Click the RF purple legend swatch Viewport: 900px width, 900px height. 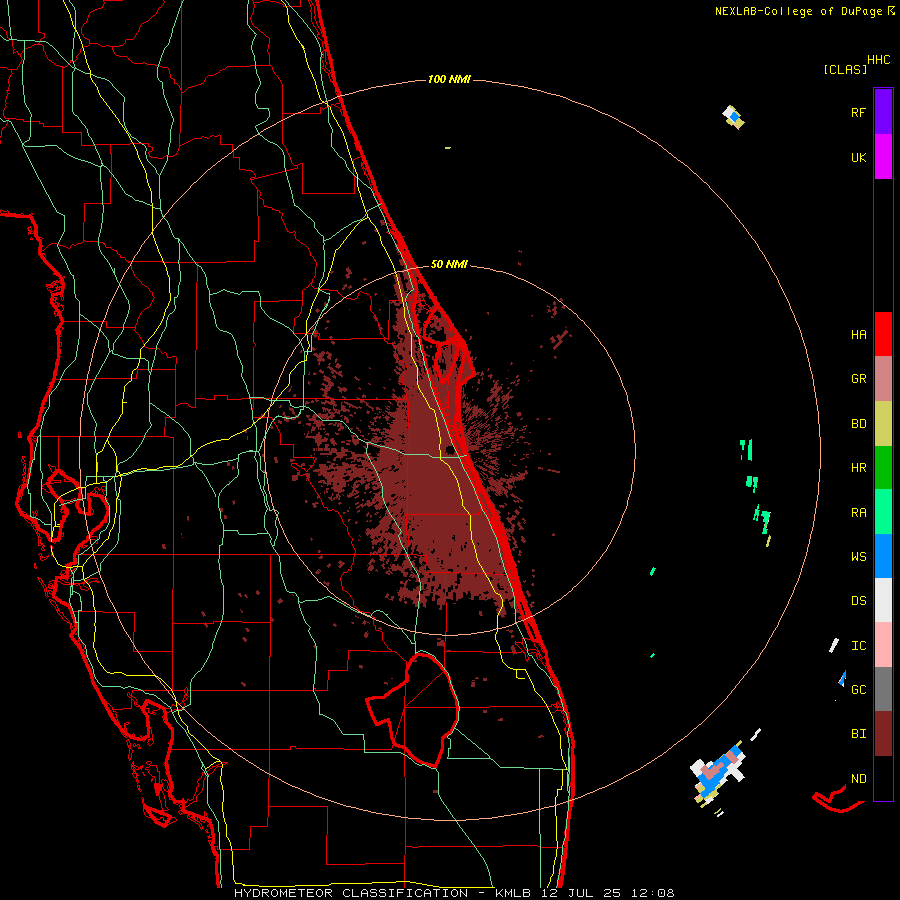coord(883,111)
